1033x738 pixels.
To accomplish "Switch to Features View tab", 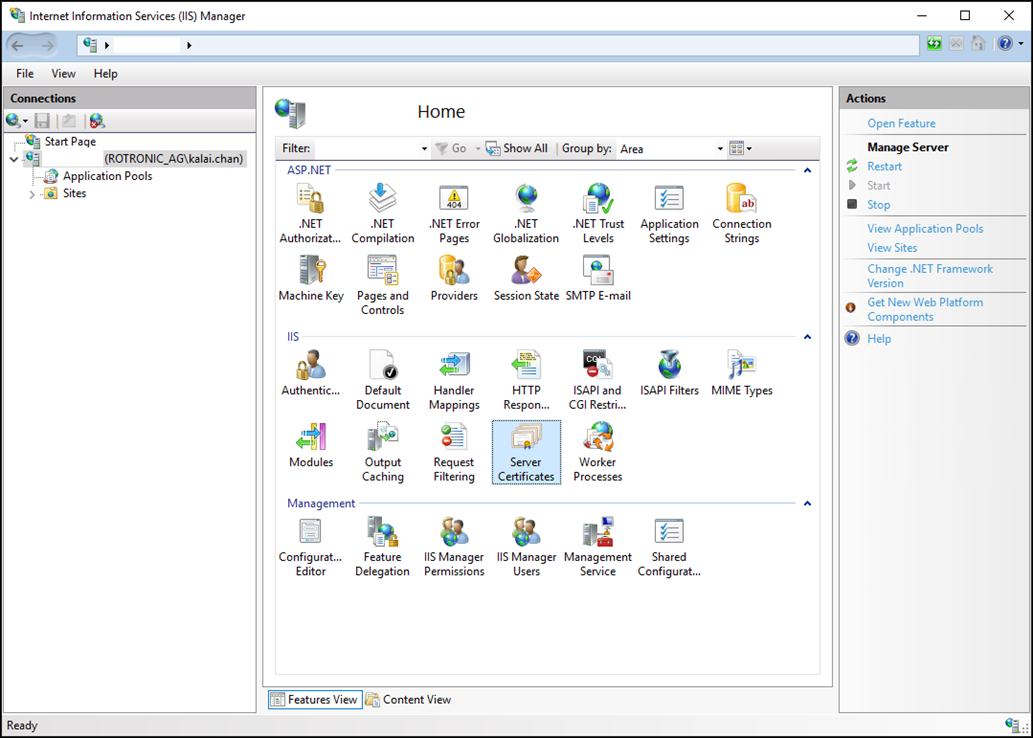I will [x=315, y=700].
